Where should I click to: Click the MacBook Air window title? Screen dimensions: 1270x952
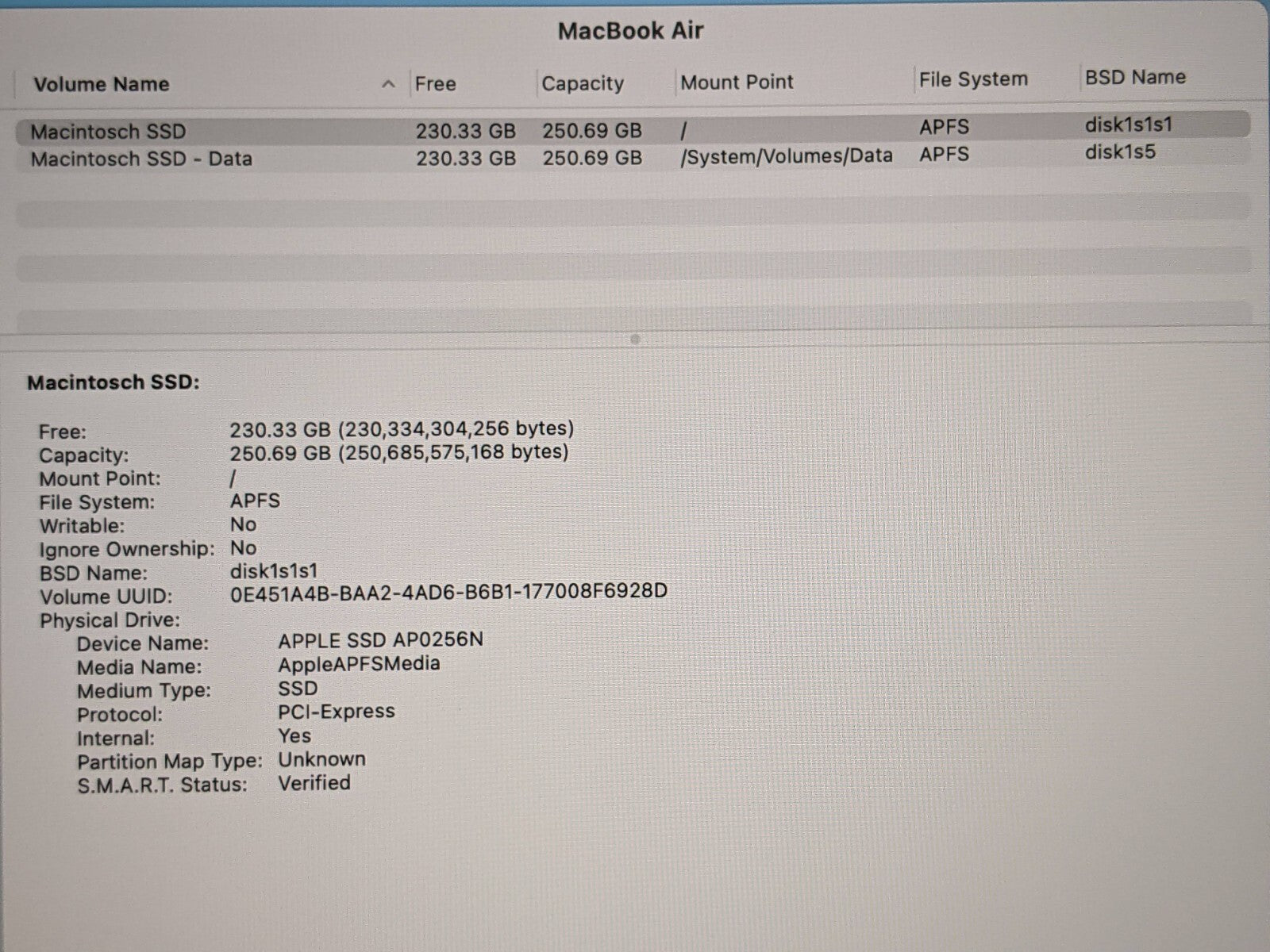pyautogui.click(x=630, y=31)
